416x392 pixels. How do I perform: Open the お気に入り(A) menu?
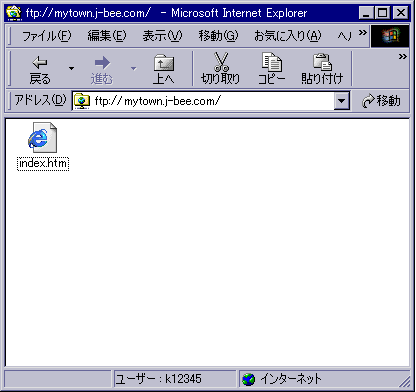coord(288,36)
